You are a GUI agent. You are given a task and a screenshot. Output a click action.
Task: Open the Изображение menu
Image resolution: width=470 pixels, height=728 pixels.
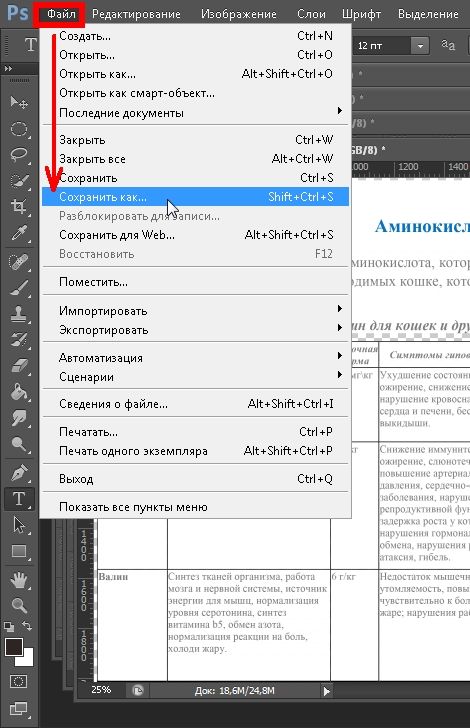pos(239,14)
